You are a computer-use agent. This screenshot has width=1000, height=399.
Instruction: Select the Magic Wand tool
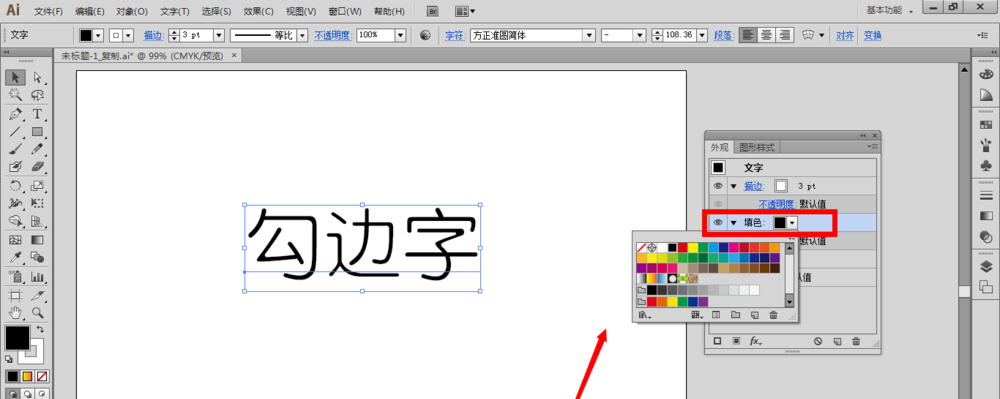pos(15,95)
